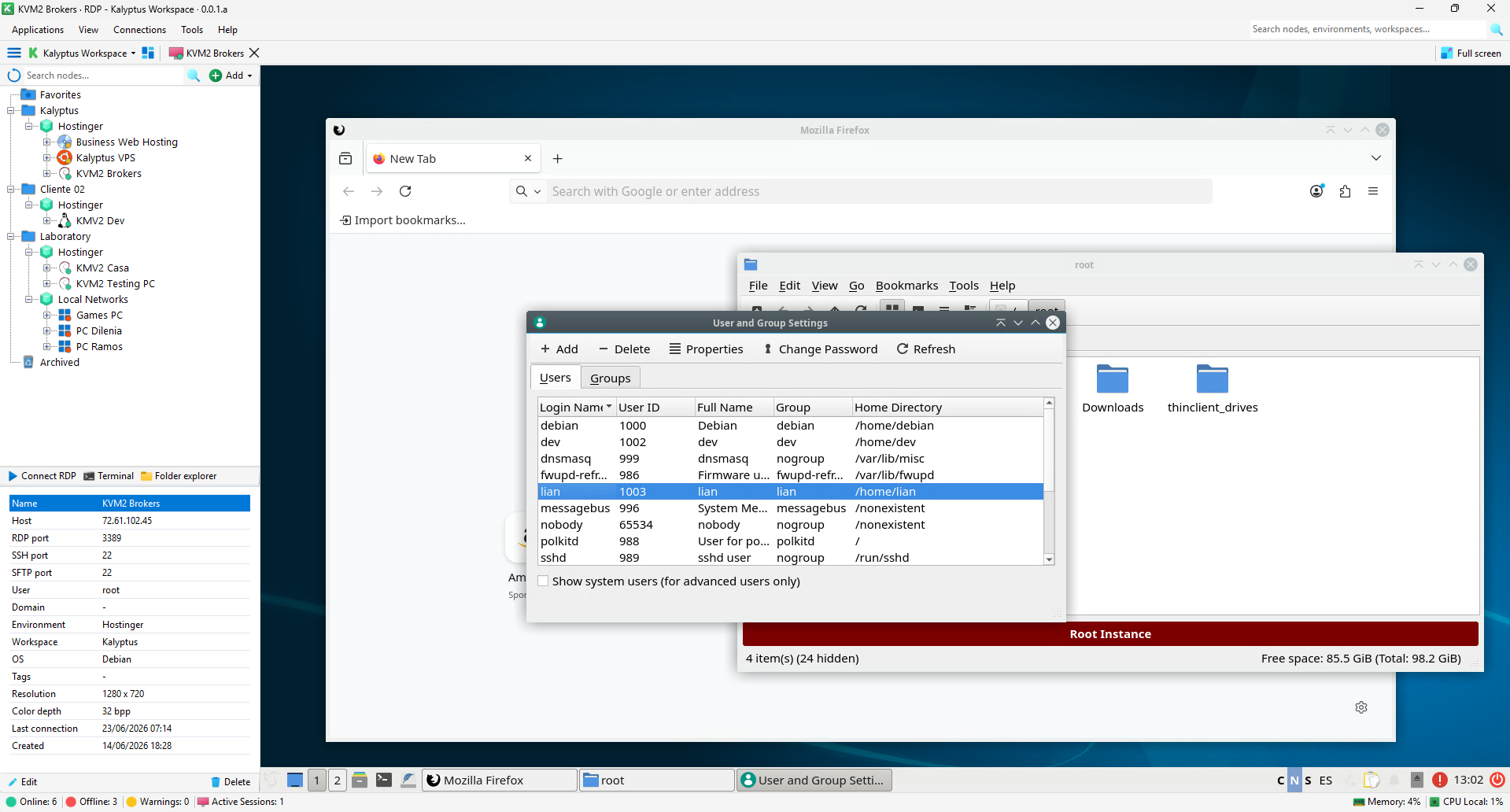1510x812 pixels.
Task: Click Delete in User and Group Settings
Action: pyautogui.click(x=624, y=349)
